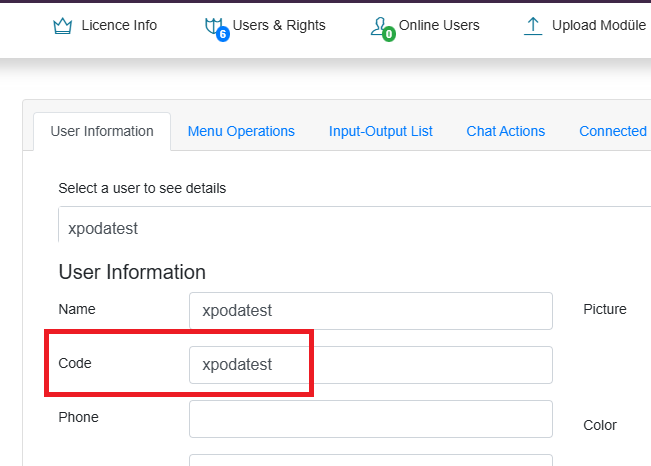
Task: Focus the empty Phone input field
Action: coord(371,419)
